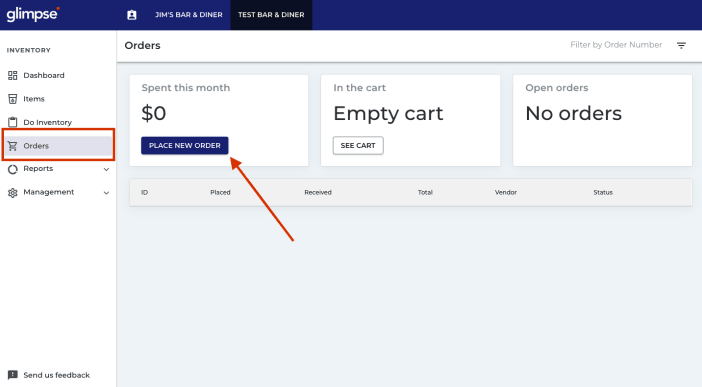This screenshot has width=702, height=387.
Task: Click the Orders page heading
Action: coord(142,45)
